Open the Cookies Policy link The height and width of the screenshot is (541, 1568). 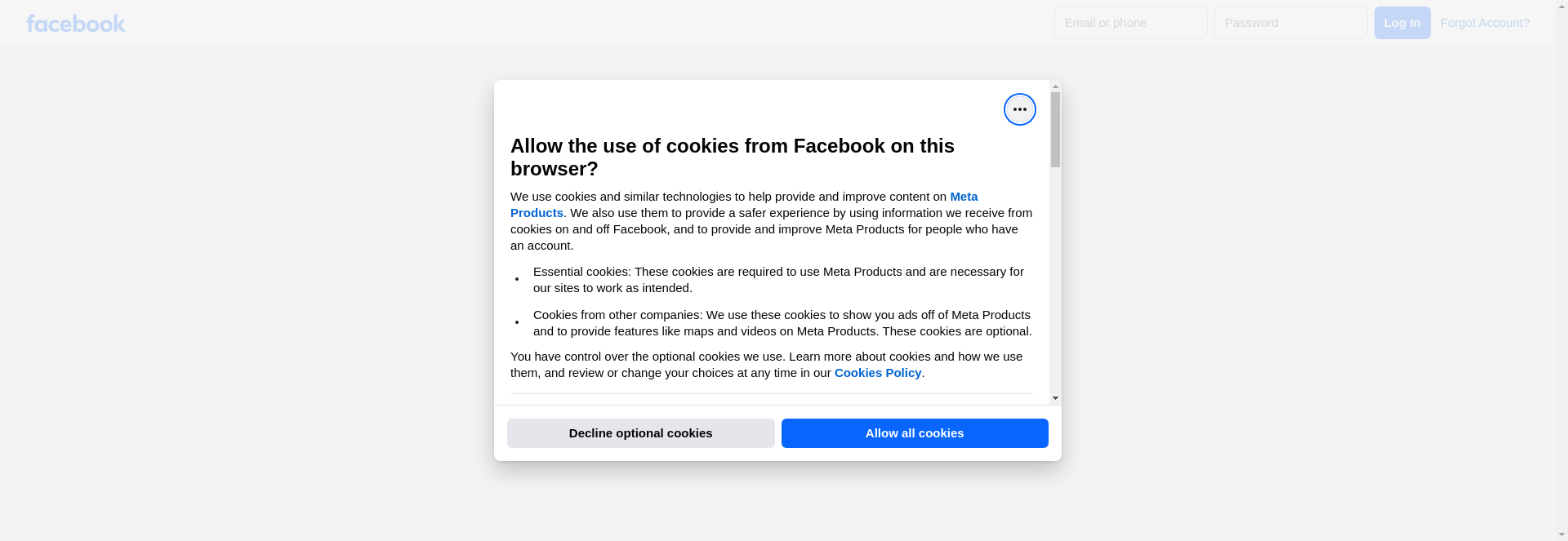coord(877,373)
